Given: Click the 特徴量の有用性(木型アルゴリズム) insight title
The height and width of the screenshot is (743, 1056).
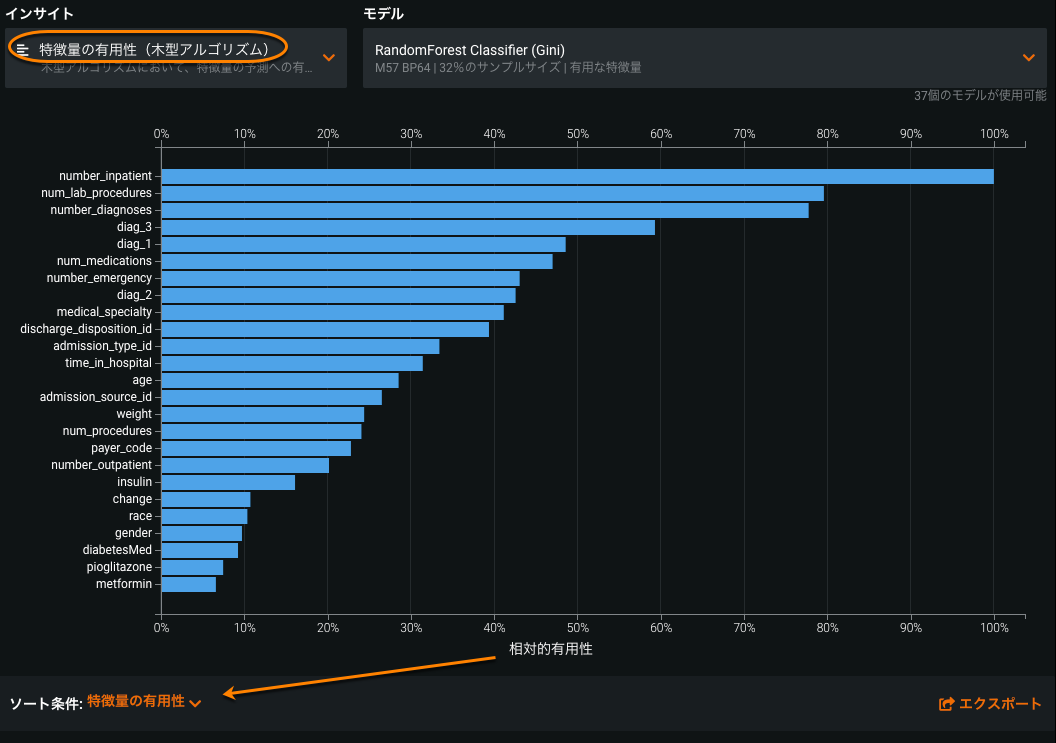Looking at the screenshot, I should (x=155, y=49).
